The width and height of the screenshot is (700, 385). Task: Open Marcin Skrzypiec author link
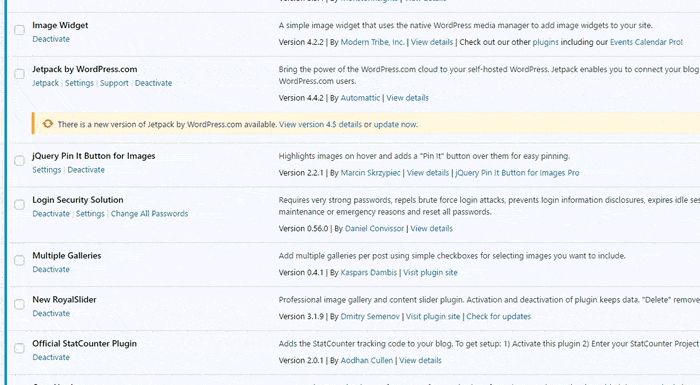(371, 173)
